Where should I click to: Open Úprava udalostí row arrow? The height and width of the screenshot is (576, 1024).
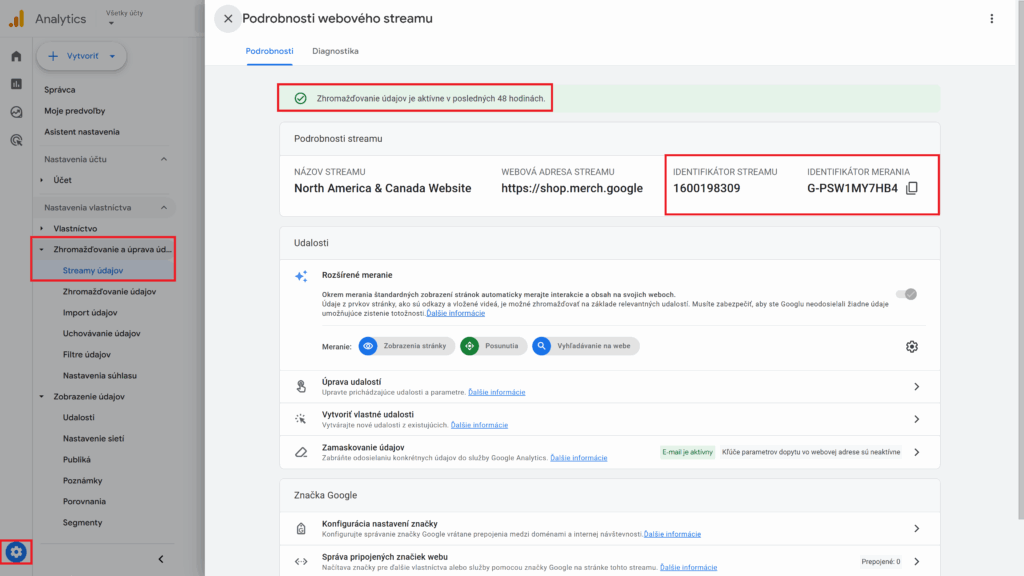click(x=917, y=387)
